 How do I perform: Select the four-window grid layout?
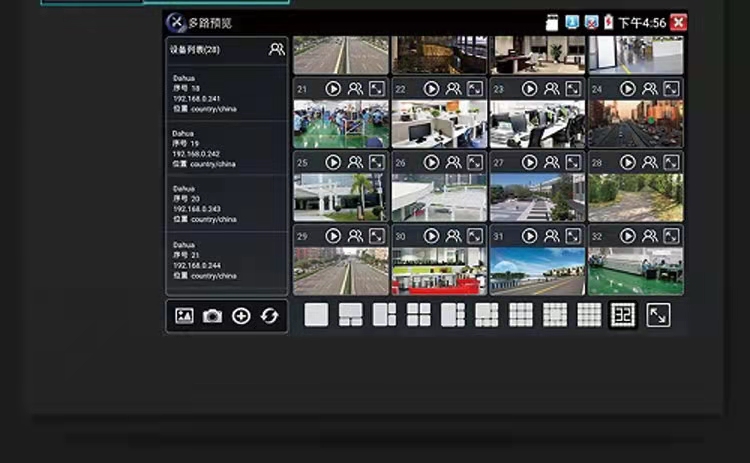coord(419,315)
